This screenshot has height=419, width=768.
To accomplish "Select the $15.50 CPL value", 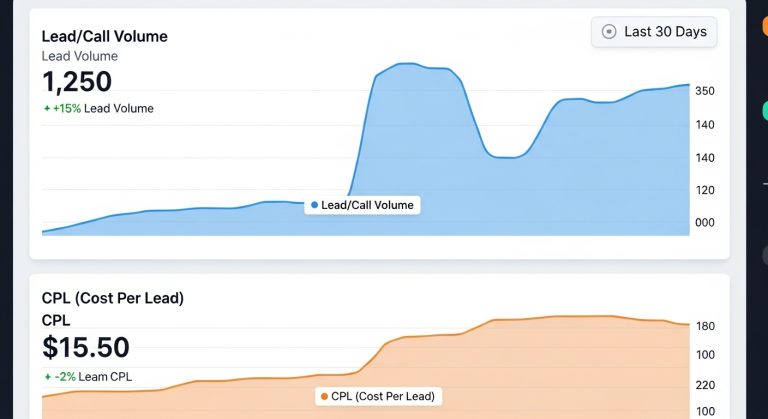I will [86, 347].
